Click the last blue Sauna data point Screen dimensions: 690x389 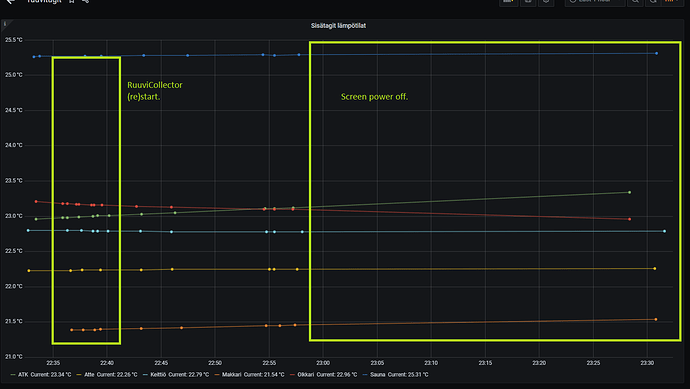click(x=657, y=53)
